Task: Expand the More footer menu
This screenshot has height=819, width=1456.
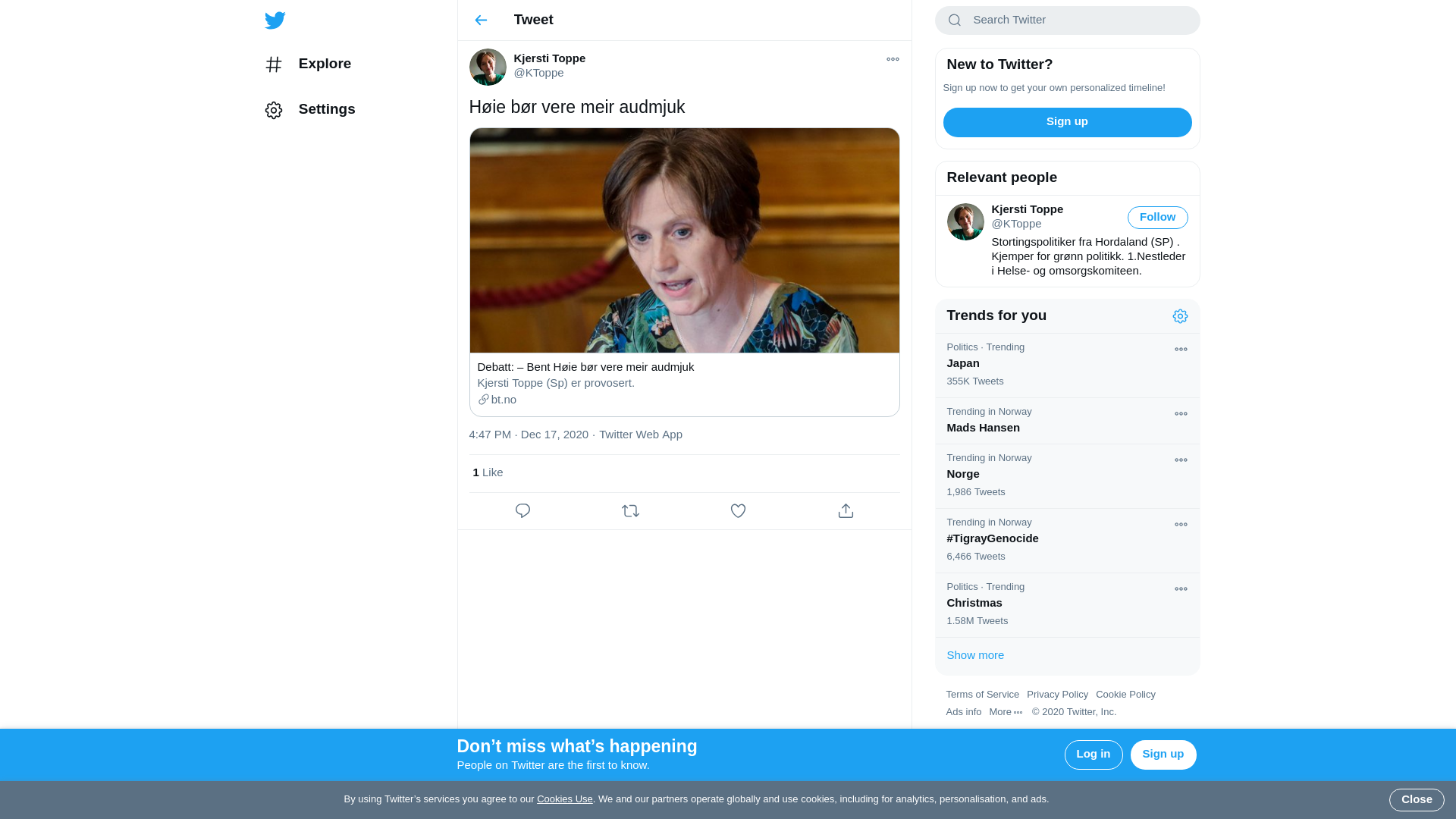Action: click(1006, 712)
